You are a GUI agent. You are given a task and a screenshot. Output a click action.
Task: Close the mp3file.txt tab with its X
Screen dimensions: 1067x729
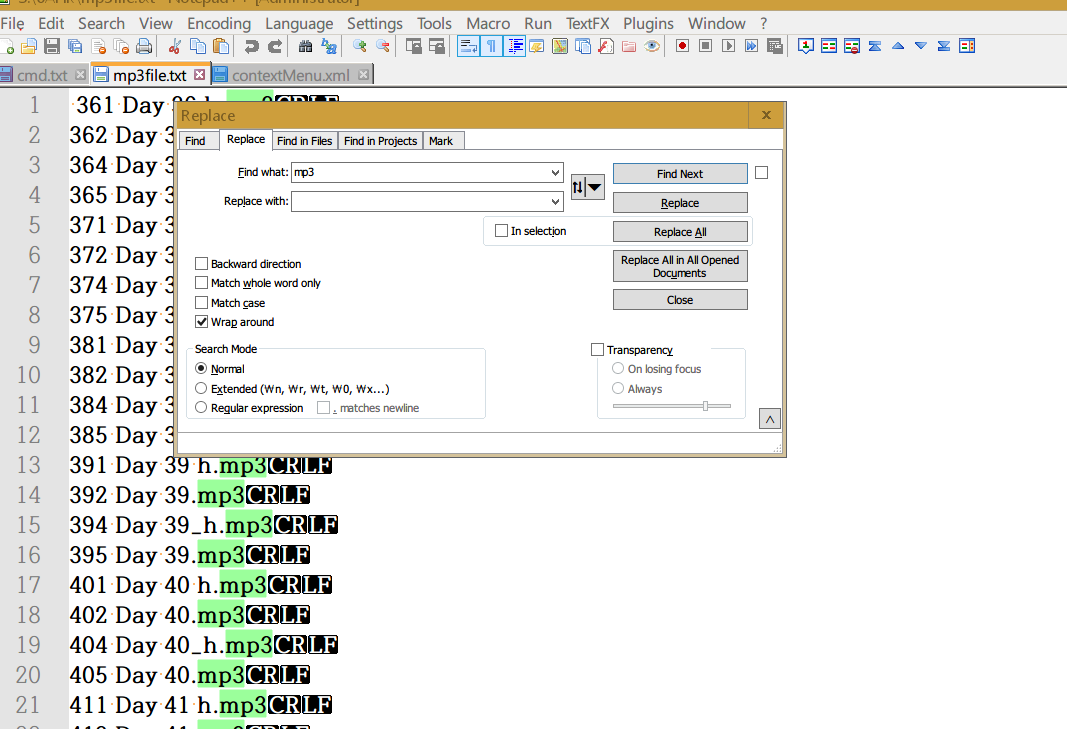[x=199, y=74]
